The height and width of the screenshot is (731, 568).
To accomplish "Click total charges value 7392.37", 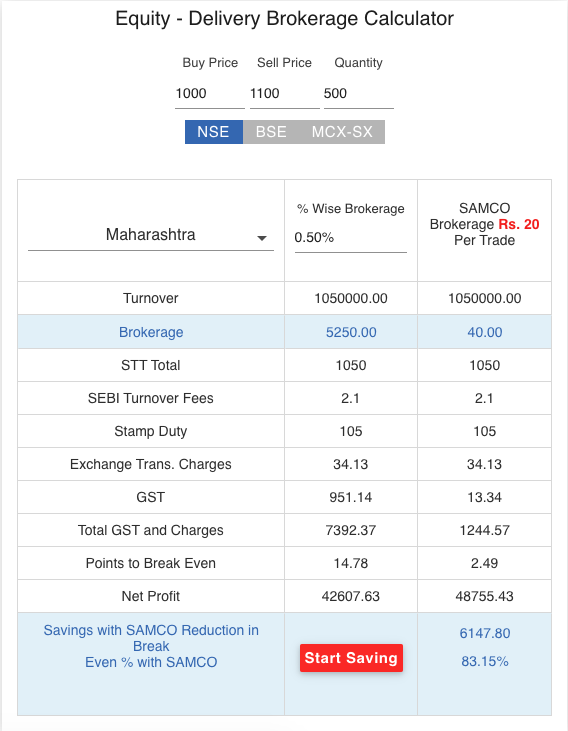I will (x=351, y=531).
